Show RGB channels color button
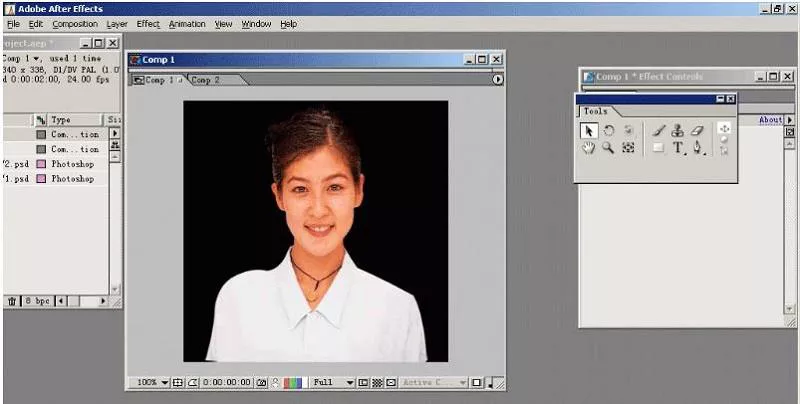The width and height of the screenshot is (800, 404). (x=293, y=382)
